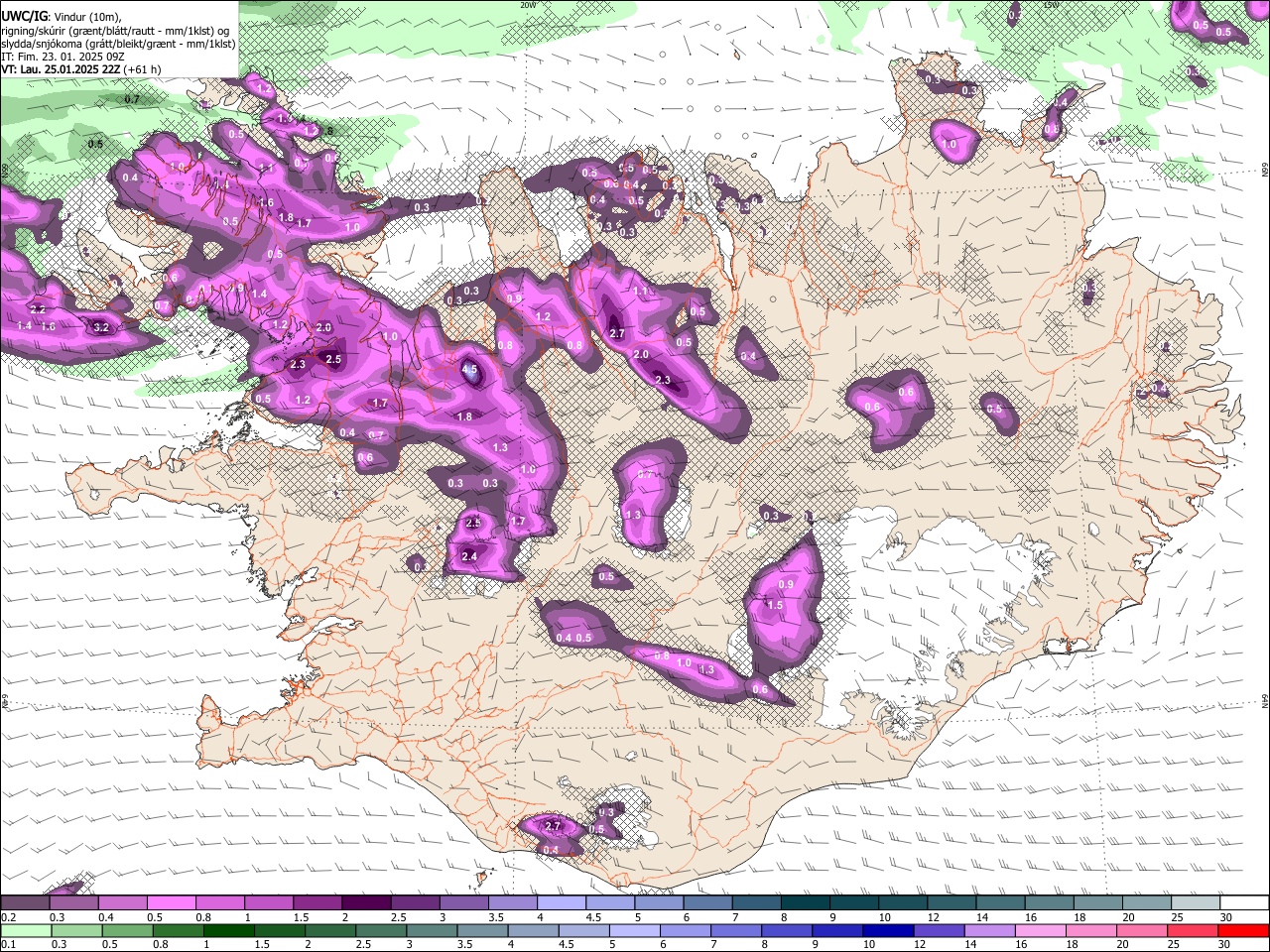Click the 'IT: Fim. 23. 01. 2025 09Z' line
The image size is (1270, 952).
[63, 57]
